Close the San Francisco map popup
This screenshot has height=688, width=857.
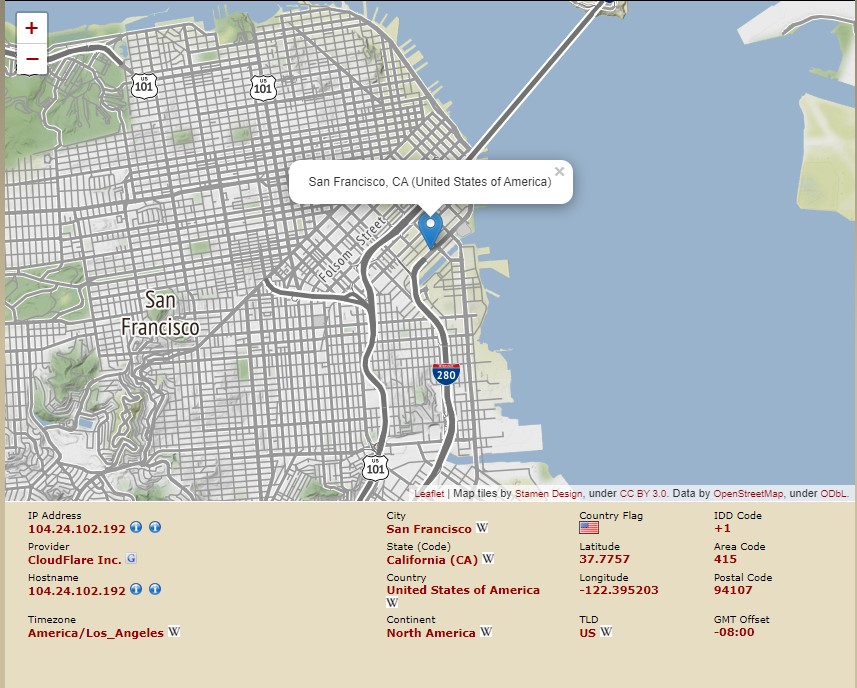[559, 171]
